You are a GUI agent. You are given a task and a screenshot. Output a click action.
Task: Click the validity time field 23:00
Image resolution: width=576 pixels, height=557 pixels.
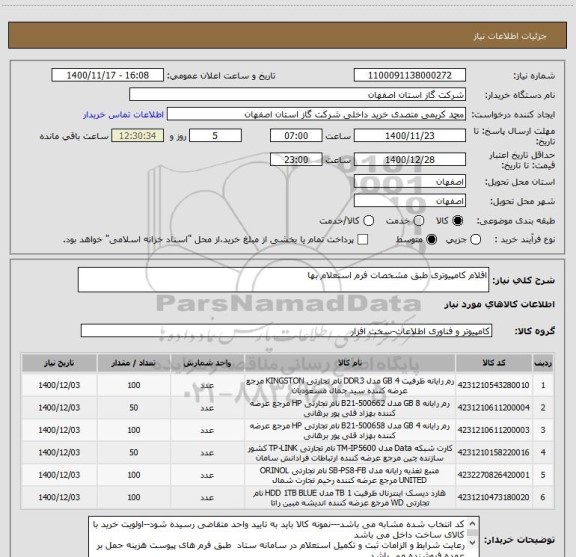(296, 159)
